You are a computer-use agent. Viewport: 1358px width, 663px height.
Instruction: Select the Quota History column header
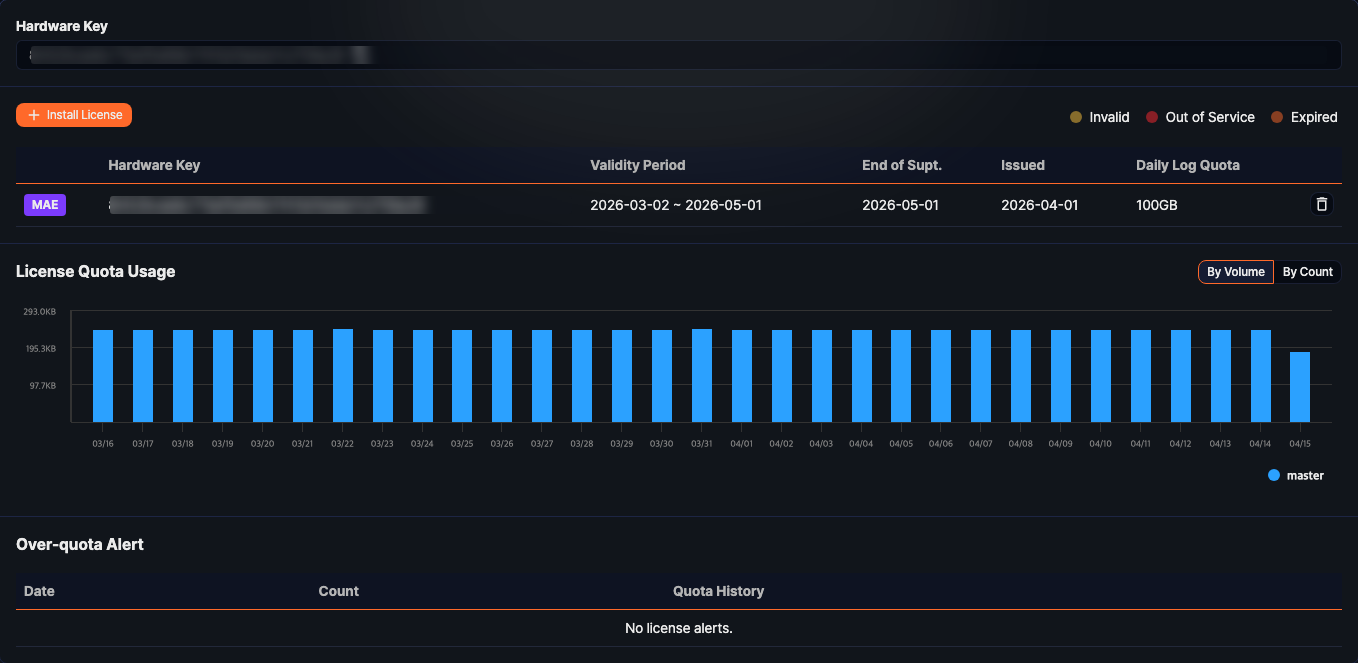point(718,591)
